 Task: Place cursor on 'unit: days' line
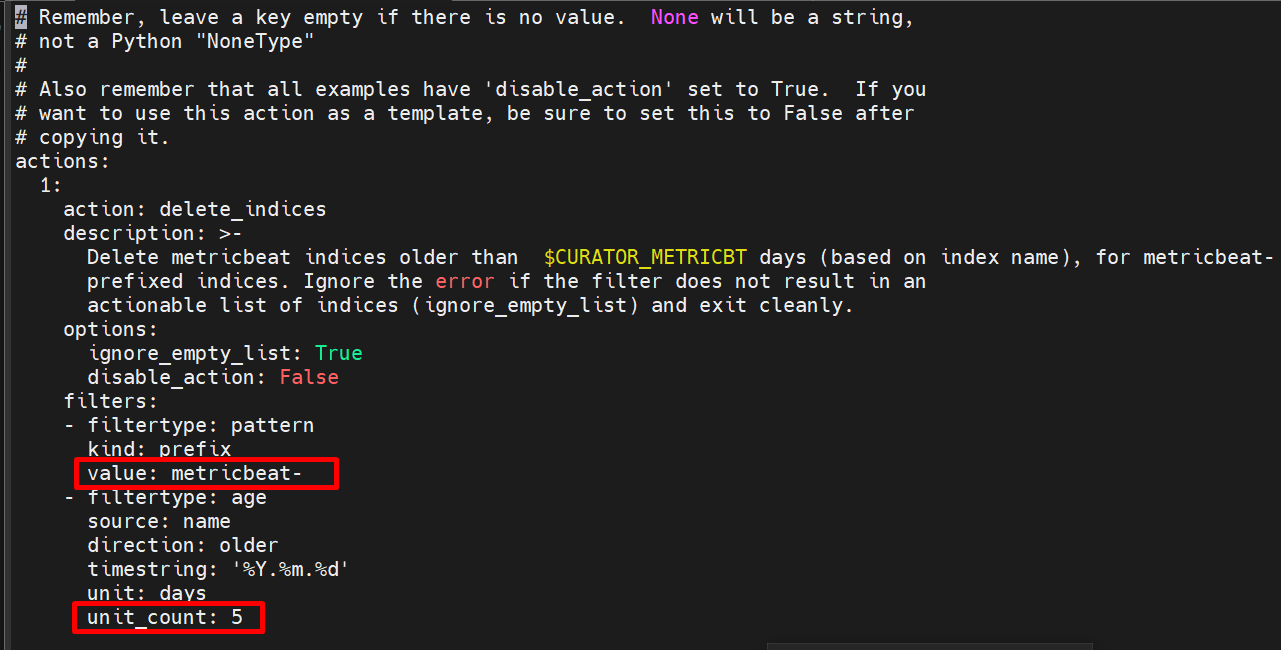[146, 593]
